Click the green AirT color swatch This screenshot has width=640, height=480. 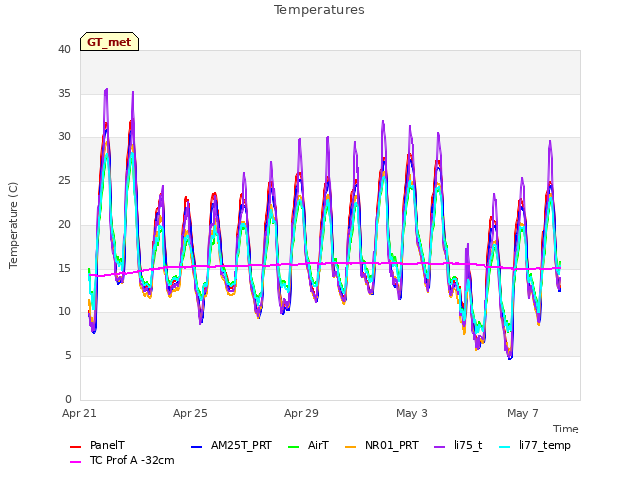click(x=293, y=447)
